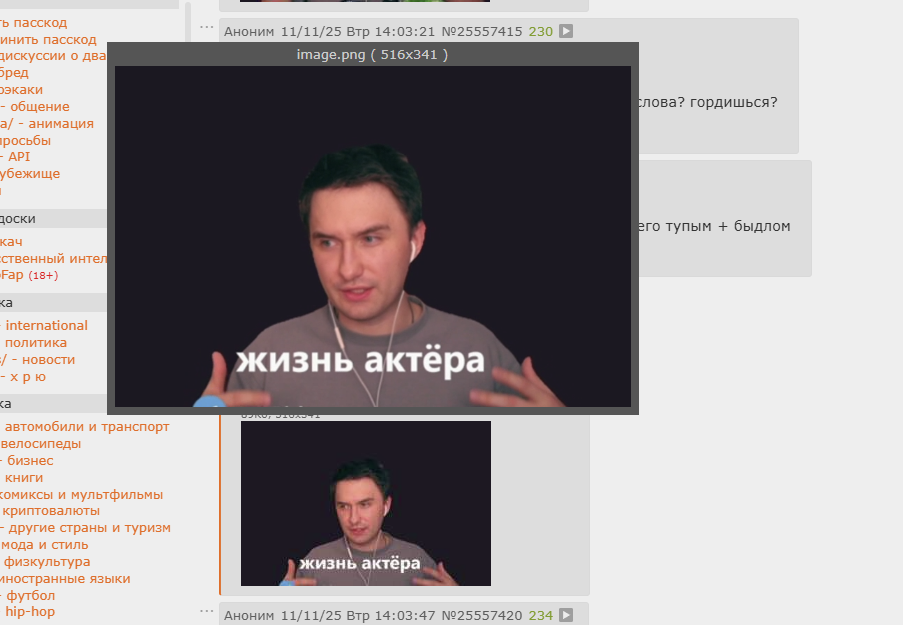The height and width of the screenshot is (625, 903).
Task: Open the дискуссии о два sidebar link
Action: pyautogui.click(x=53, y=56)
